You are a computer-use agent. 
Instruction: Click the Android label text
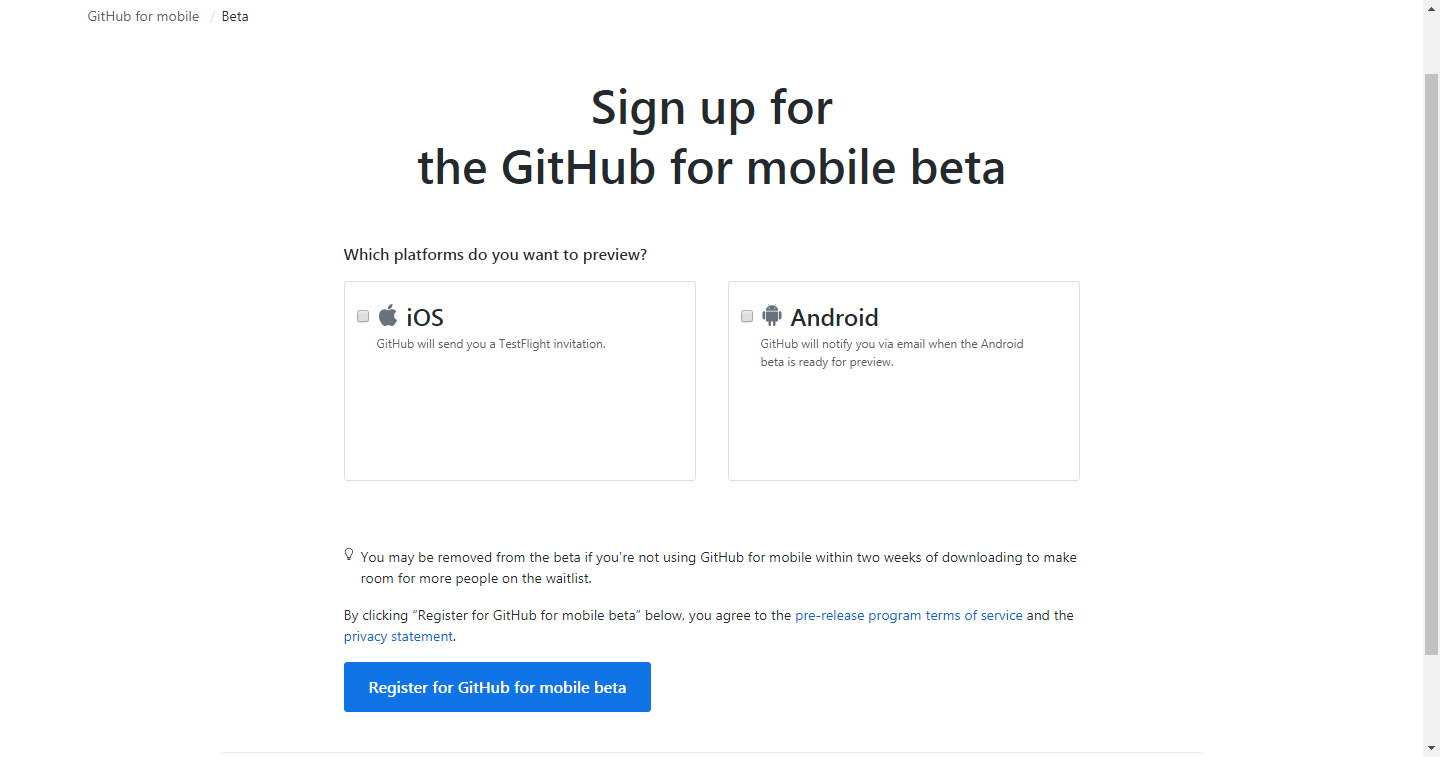(834, 318)
